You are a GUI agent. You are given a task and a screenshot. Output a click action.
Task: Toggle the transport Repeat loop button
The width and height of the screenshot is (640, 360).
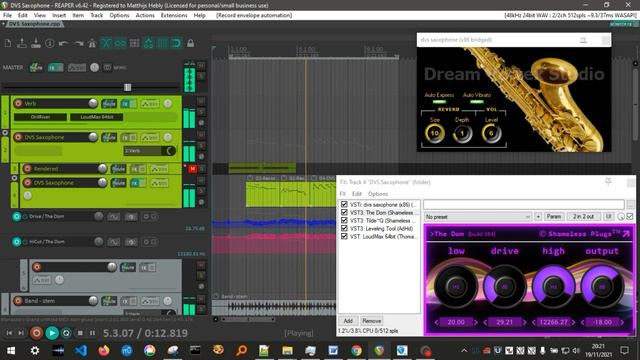(x=66, y=333)
